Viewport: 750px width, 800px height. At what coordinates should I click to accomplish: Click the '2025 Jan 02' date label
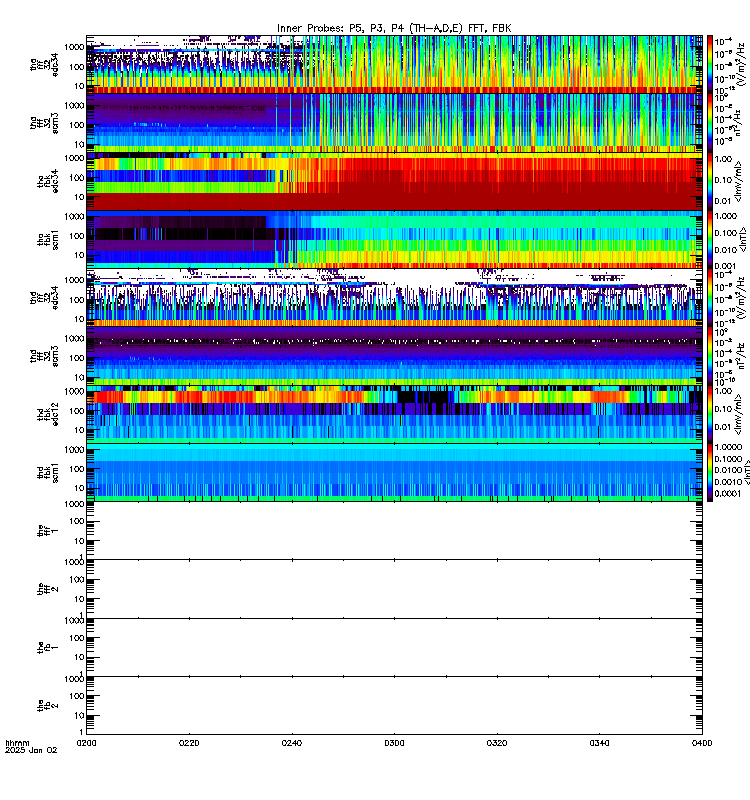[x=31, y=751]
